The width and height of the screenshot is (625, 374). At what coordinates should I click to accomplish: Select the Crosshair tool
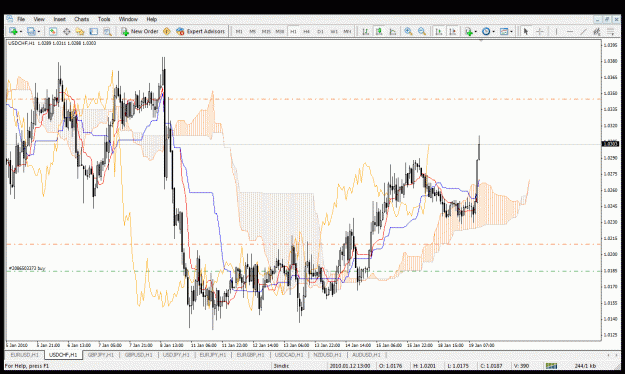[x=540, y=31]
